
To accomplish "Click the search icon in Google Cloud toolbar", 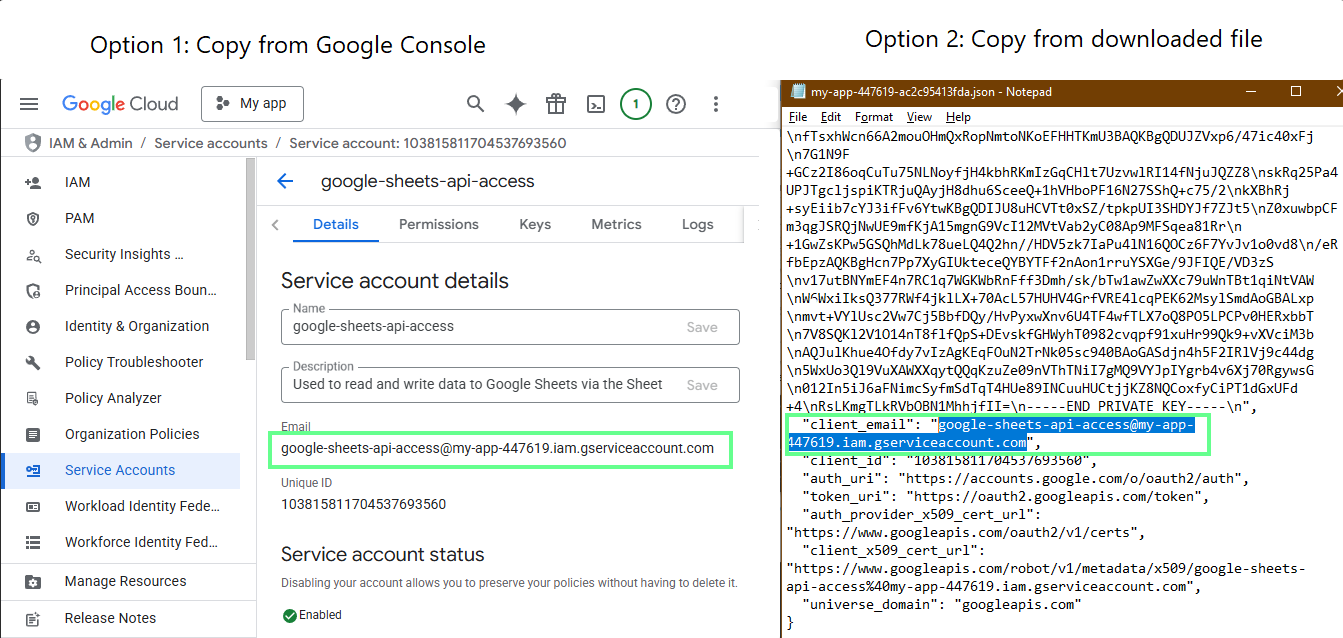I will coord(475,103).
